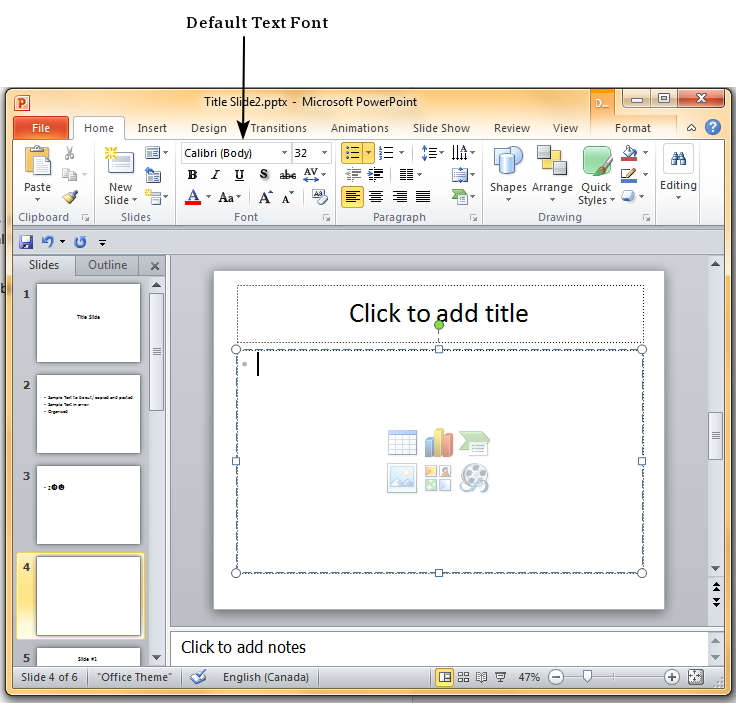Click the zoom out minus button
Image resolution: width=736 pixels, height=705 pixels.
click(556, 677)
